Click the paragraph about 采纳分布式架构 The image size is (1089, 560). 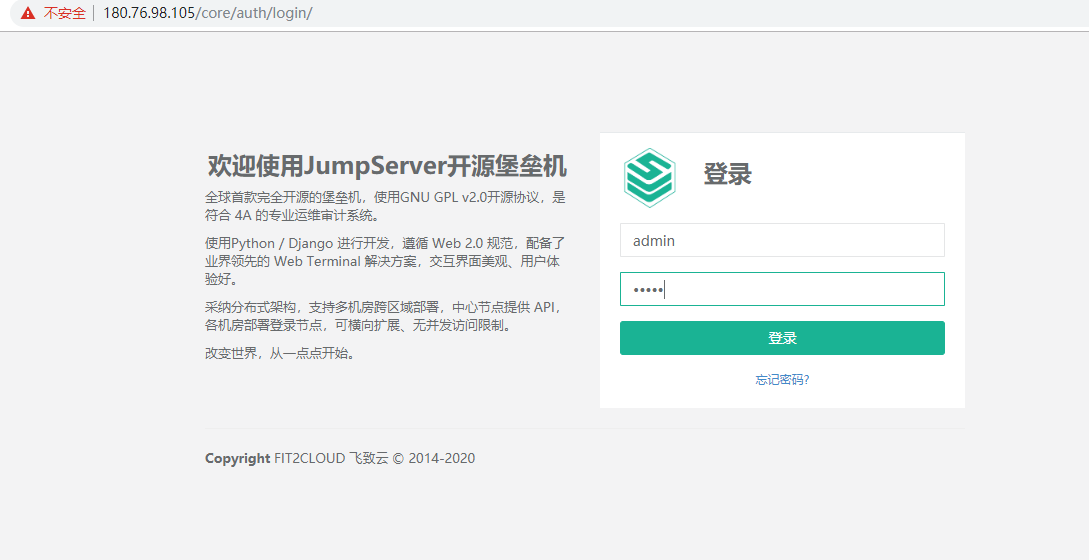[384, 316]
